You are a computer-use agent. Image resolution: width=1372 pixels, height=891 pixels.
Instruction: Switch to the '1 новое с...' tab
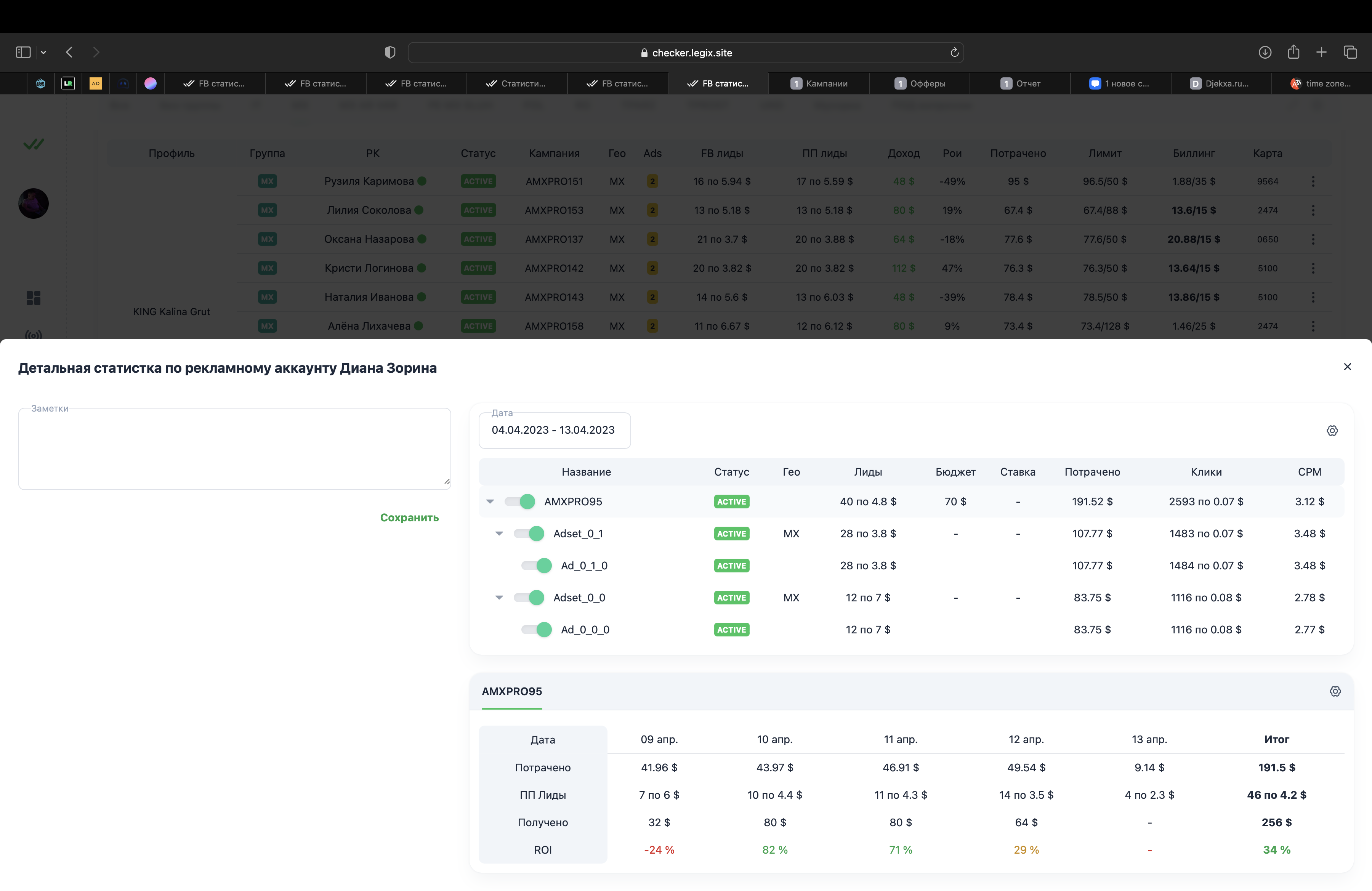(1120, 83)
